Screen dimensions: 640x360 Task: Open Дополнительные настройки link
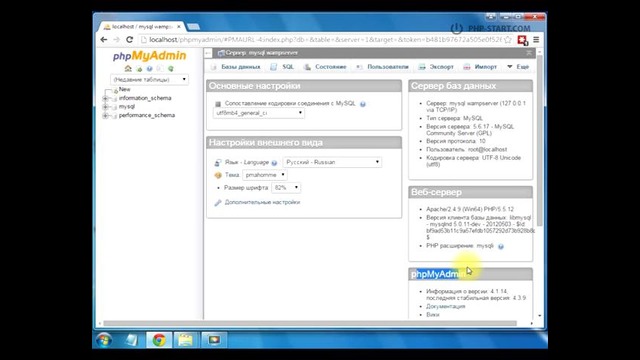262,202
